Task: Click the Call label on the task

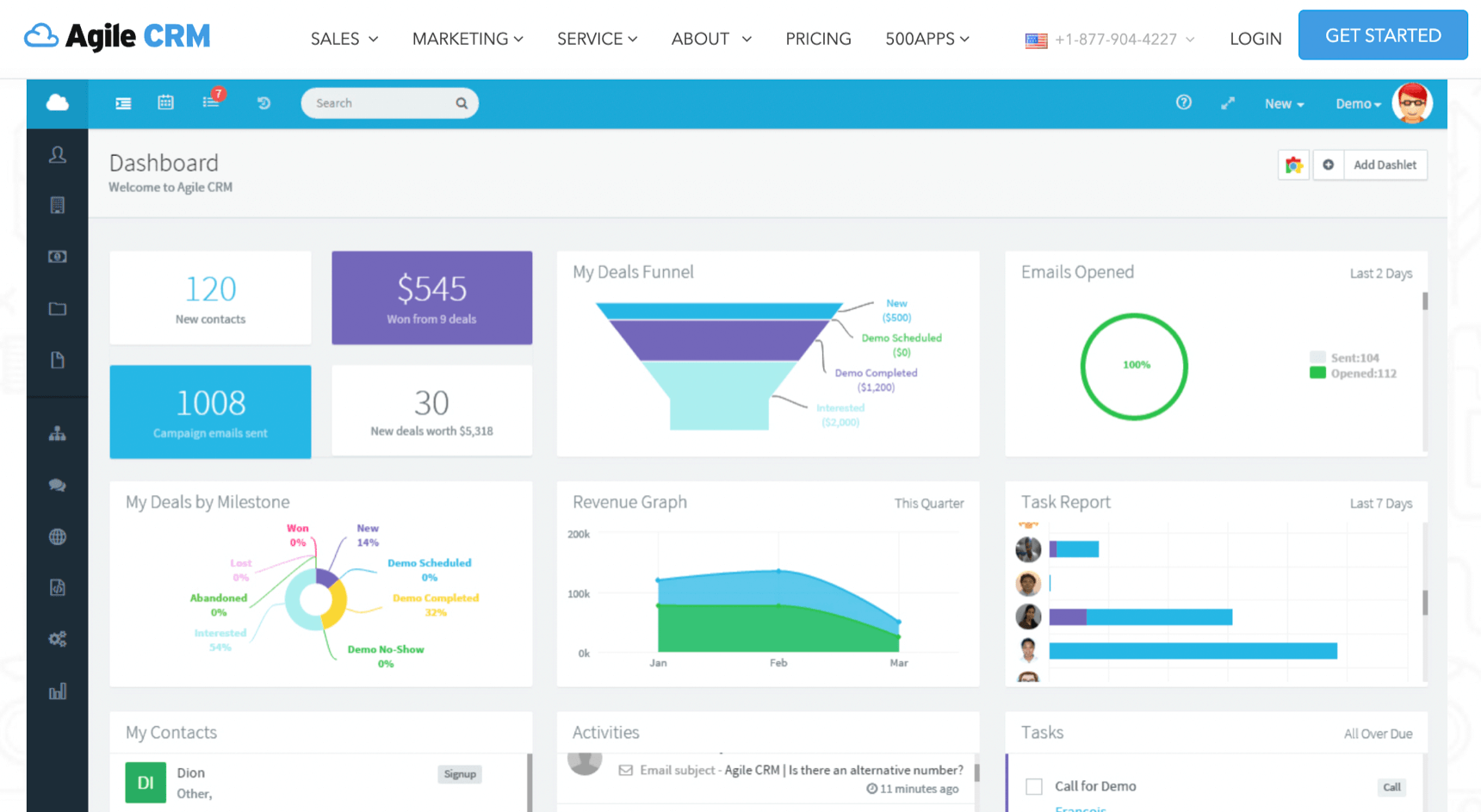Action: pos(1391,787)
